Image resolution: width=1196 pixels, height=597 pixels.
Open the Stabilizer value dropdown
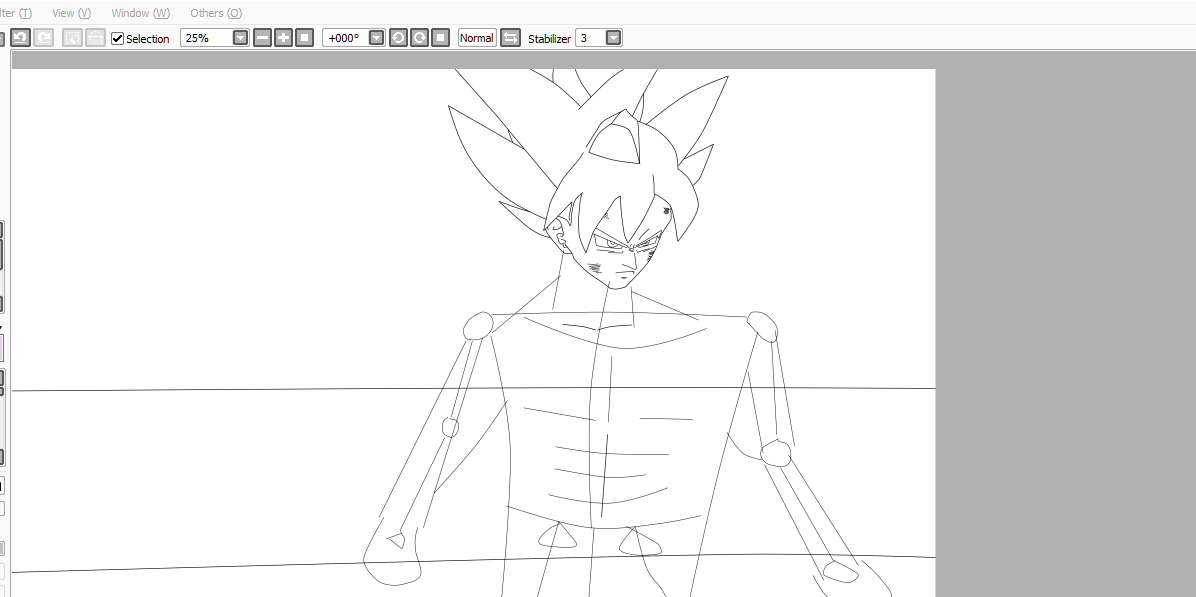coord(613,37)
